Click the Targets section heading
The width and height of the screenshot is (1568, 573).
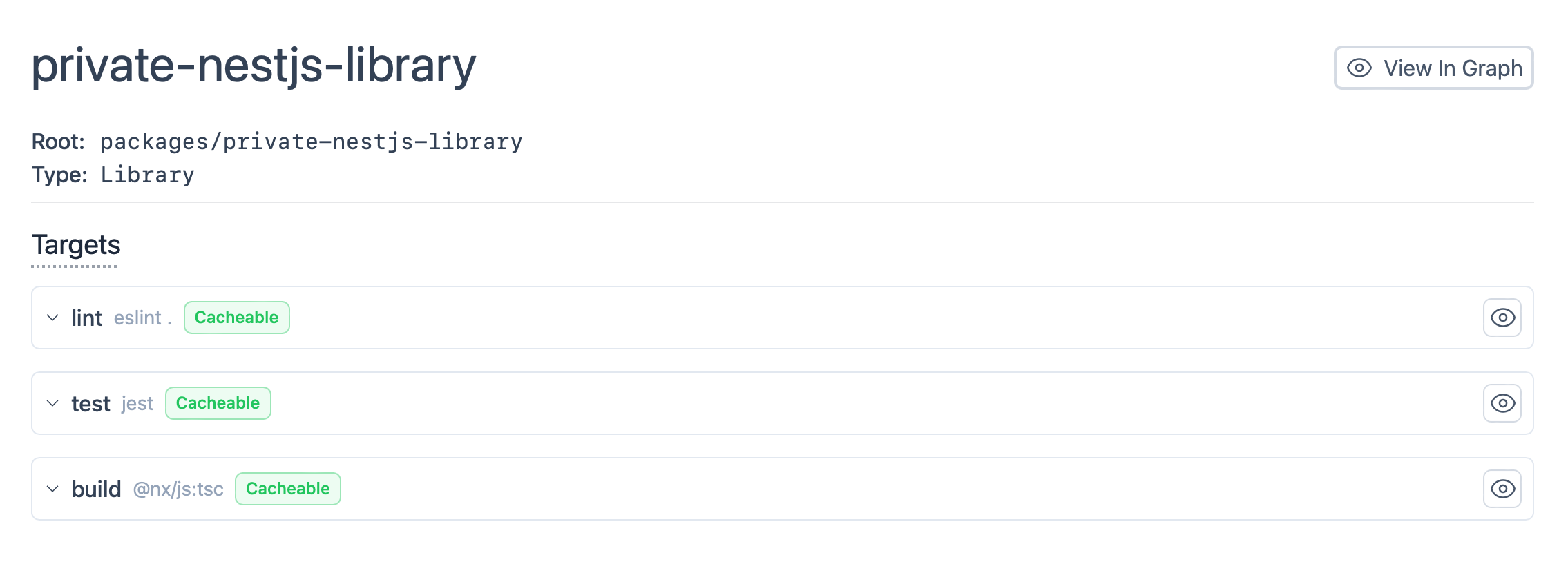[x=75, y=245]
